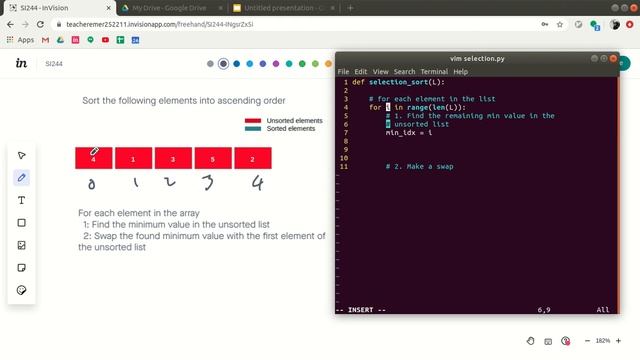Open the YouTube bookmark
The height and width of the screenshot is (360, 640).
click(x=105, y=40)
